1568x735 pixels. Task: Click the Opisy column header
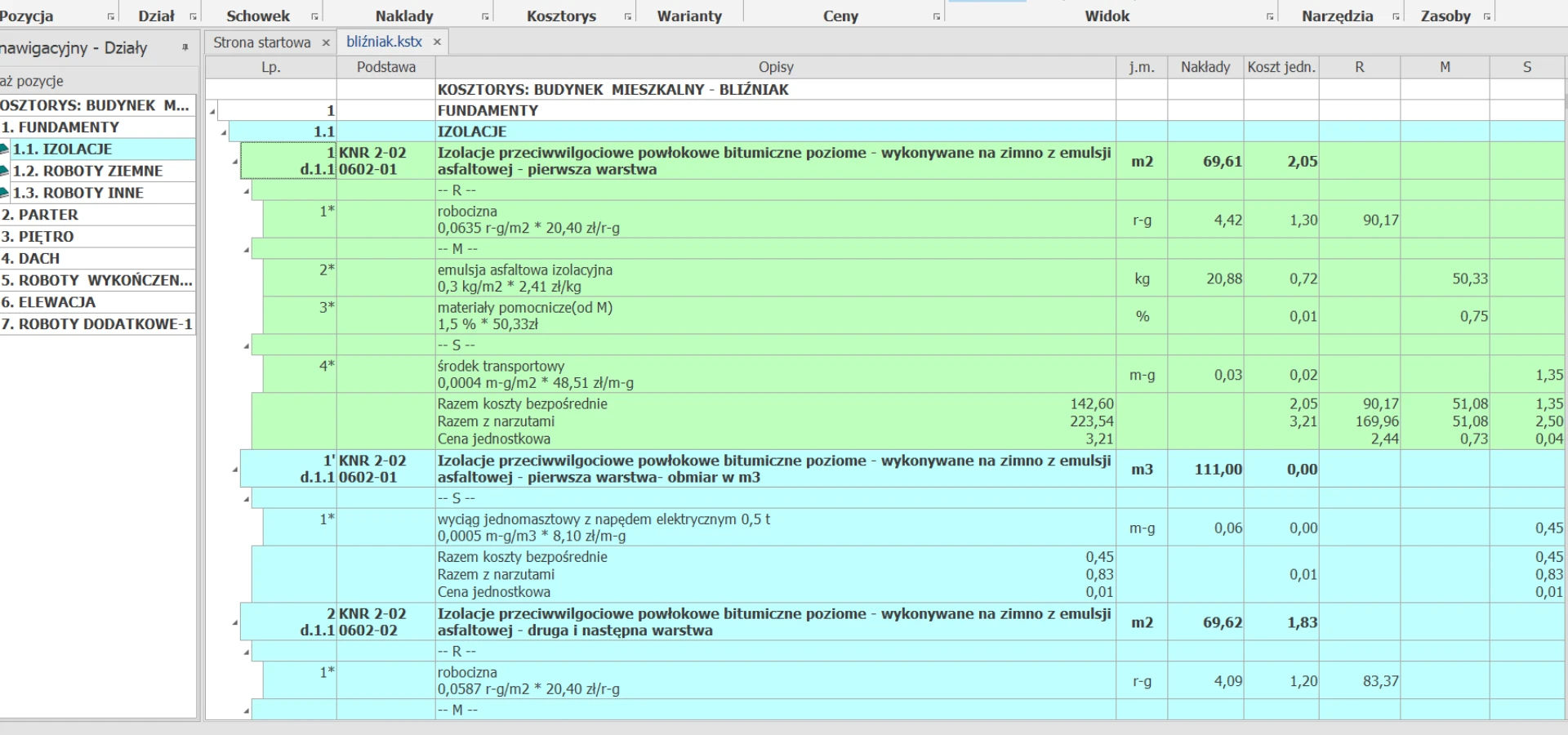coord(776,67)
